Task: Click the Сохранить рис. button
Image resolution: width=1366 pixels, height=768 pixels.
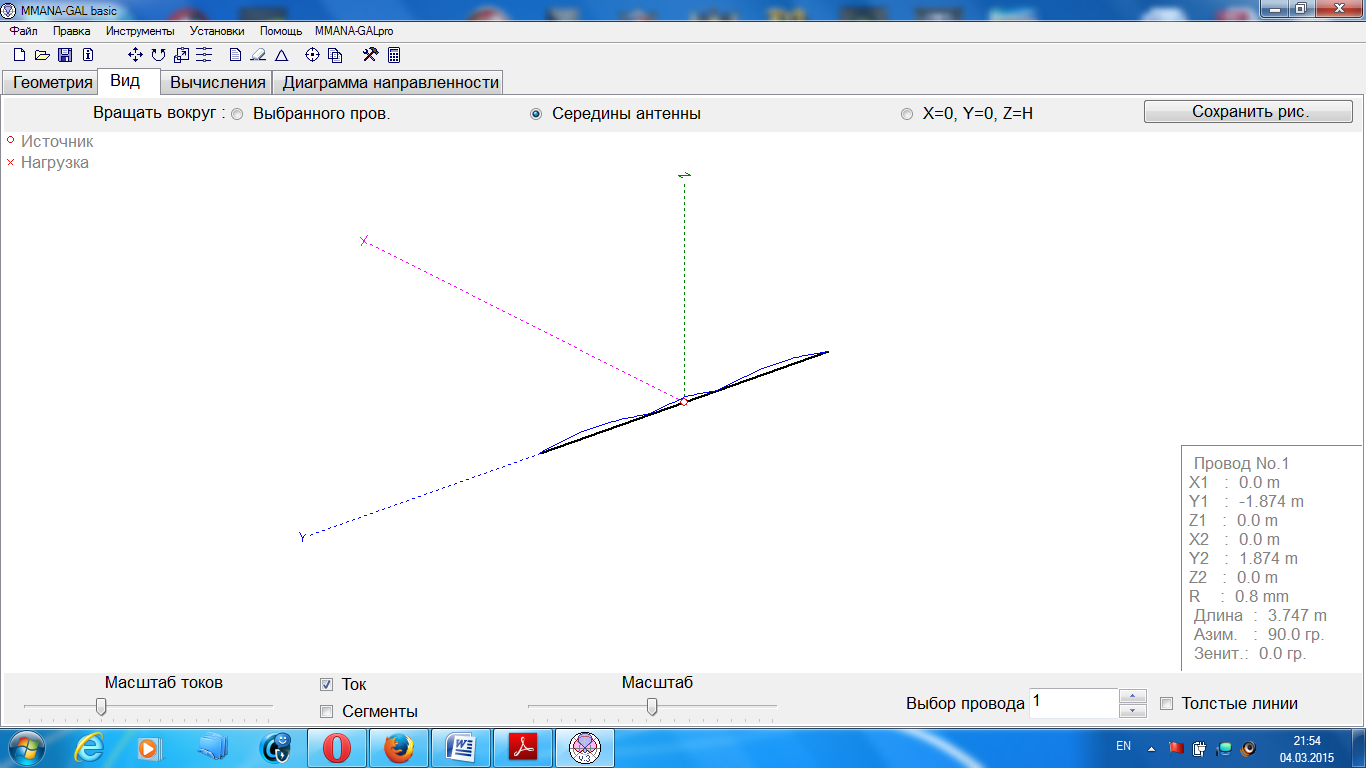Action: click(1248, 112)
